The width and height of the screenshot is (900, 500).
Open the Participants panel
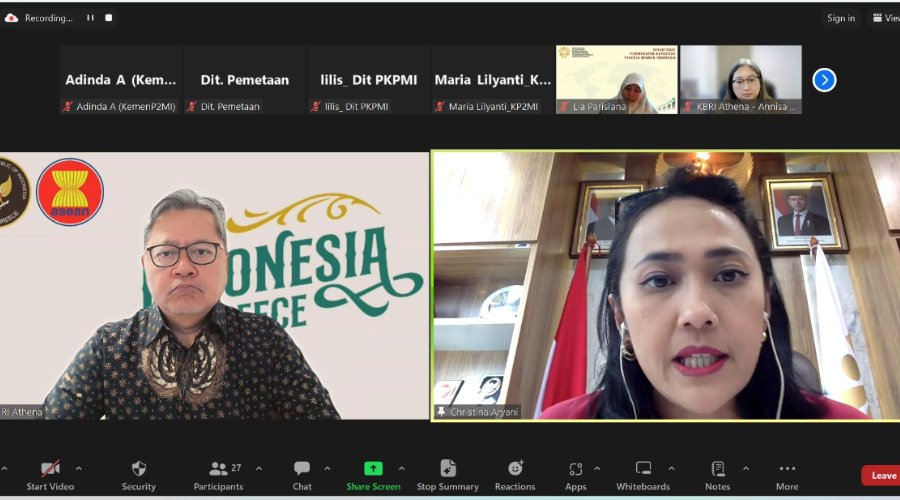[x=219, y=469]
